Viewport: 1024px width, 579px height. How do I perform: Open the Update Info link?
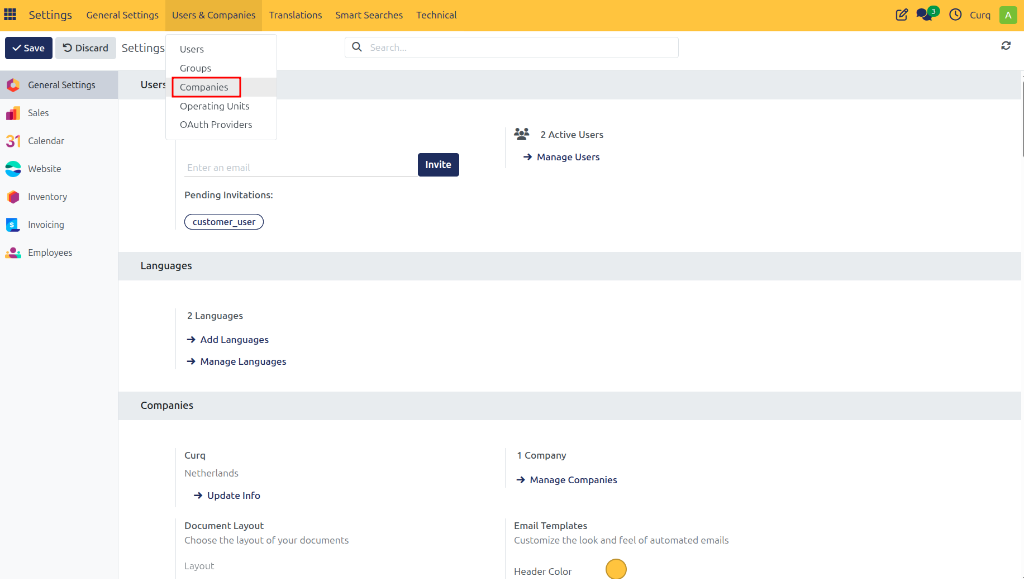pos(227,495)
